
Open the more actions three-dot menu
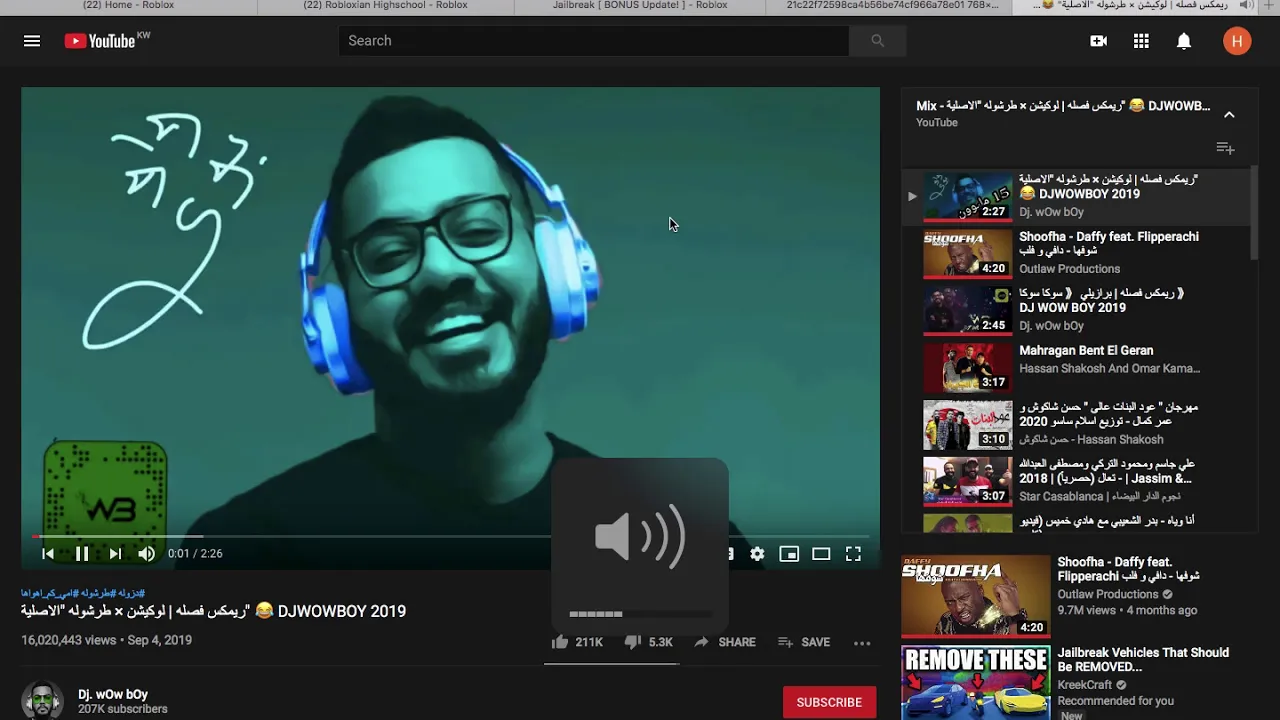(862, 642)
